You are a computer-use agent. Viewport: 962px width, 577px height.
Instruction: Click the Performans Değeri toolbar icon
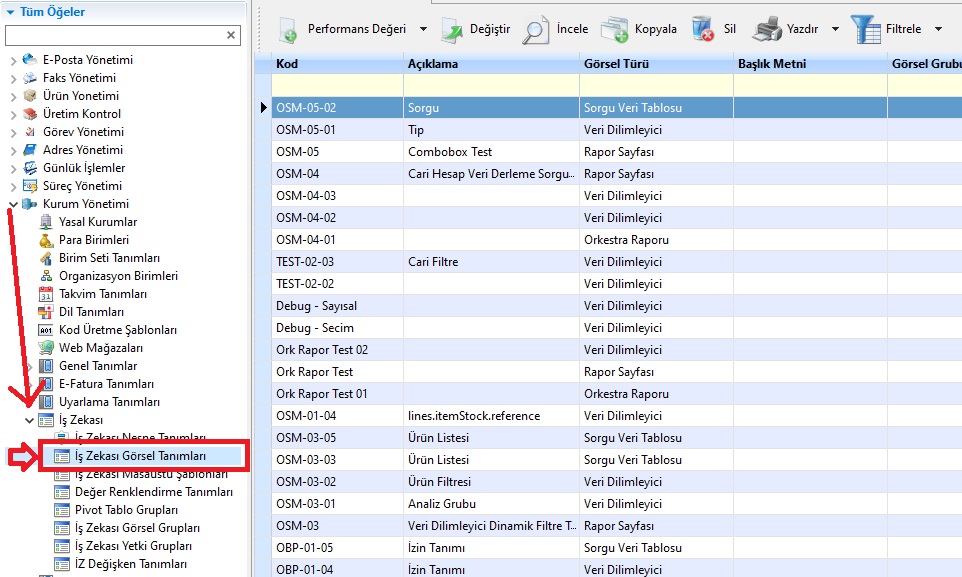coord(288,29)
